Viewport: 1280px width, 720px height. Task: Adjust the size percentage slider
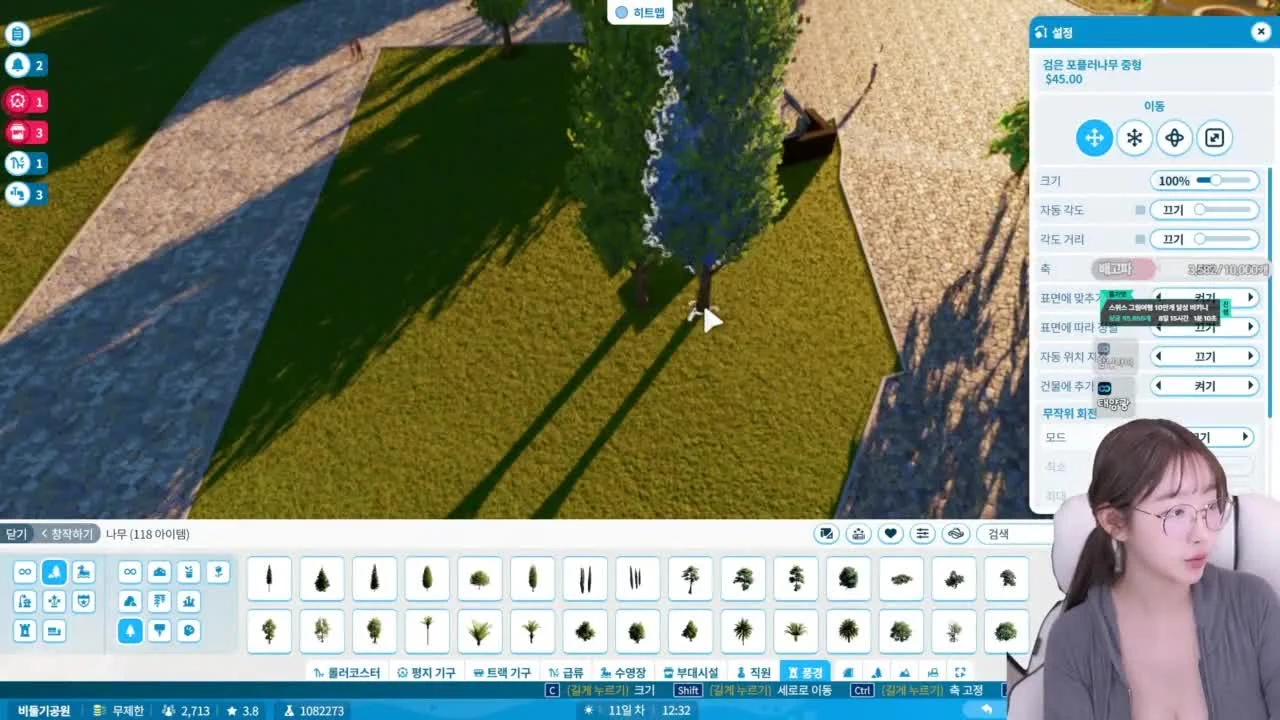1205,181
